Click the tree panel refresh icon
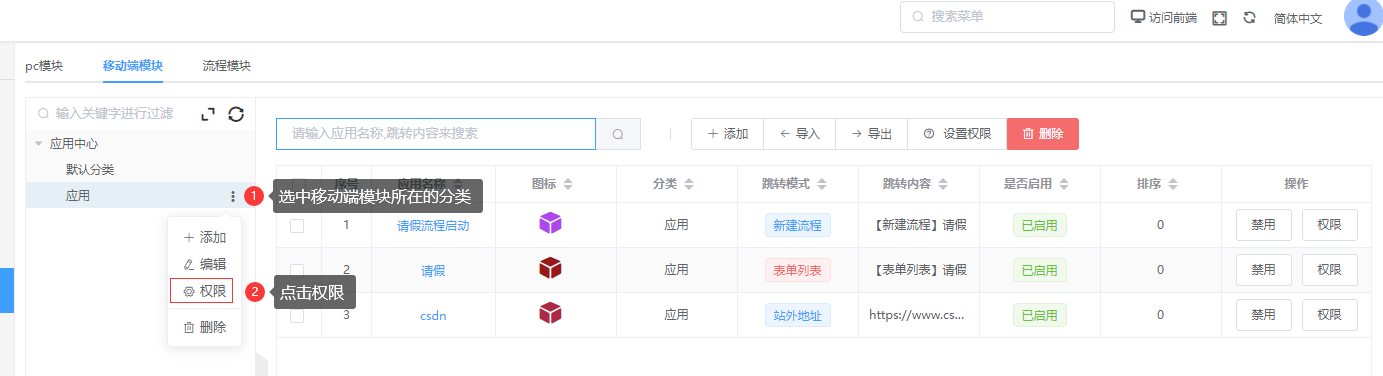The image size is (1383, 376). (236, 114)
